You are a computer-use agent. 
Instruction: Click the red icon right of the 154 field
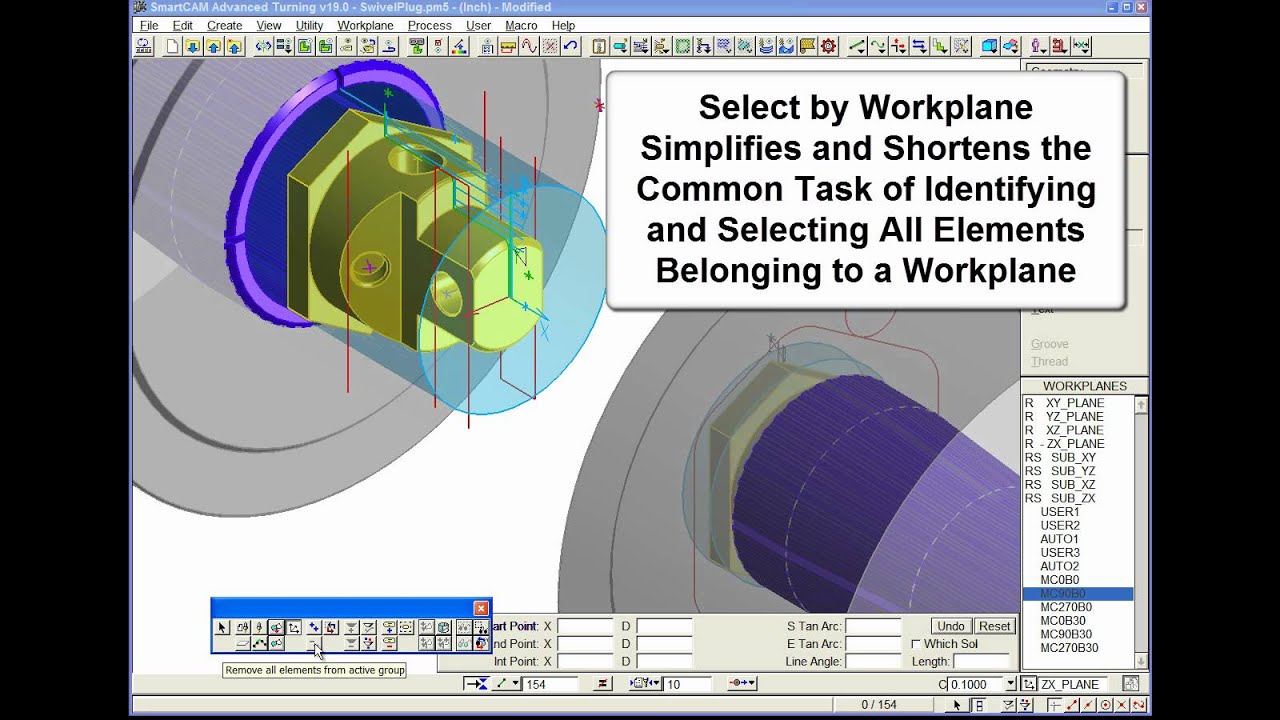pos(602,684)
